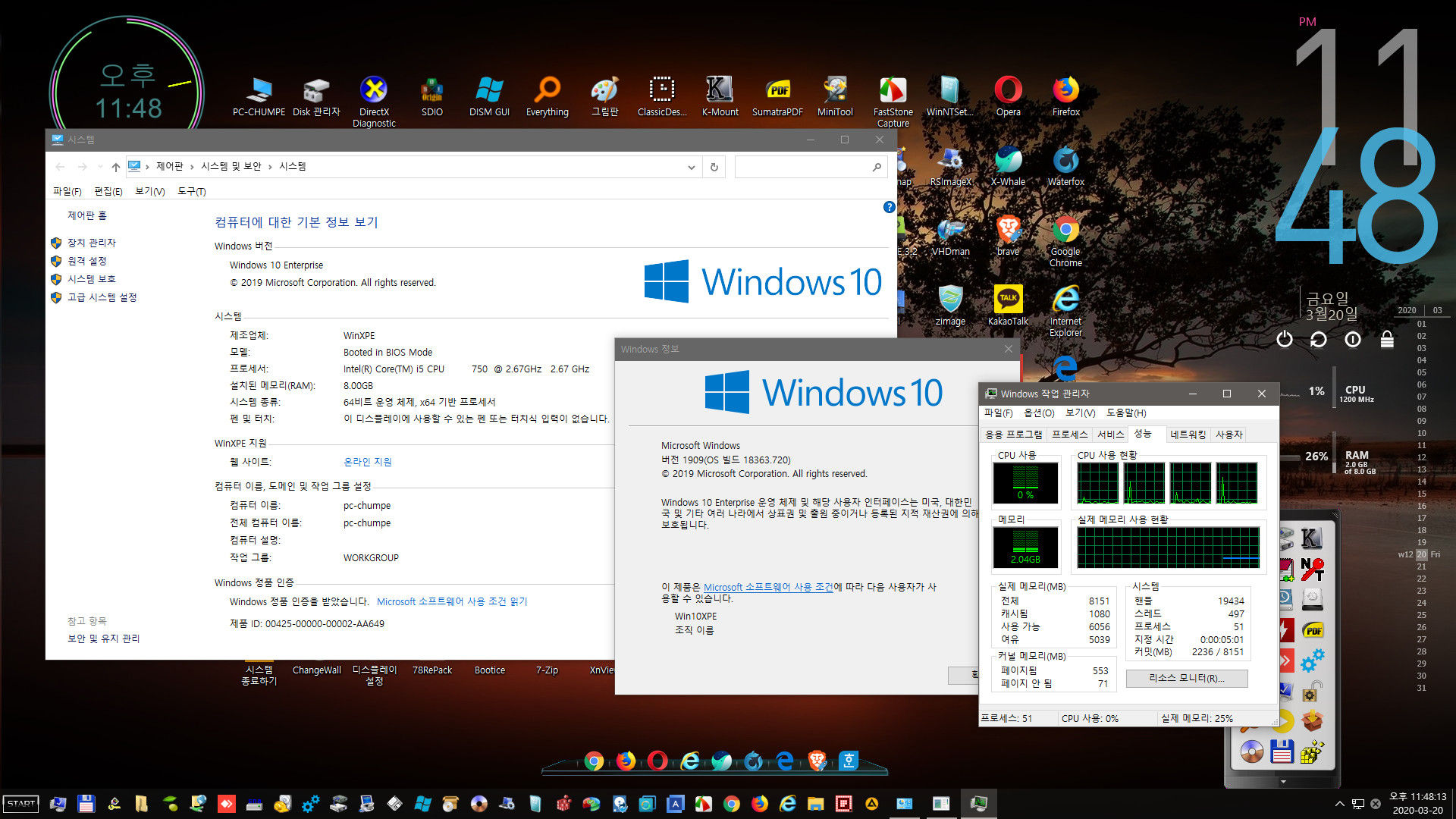Click the power shutdown widget icon
This screenshot has height=819, width=1456.
(1284, 339)
